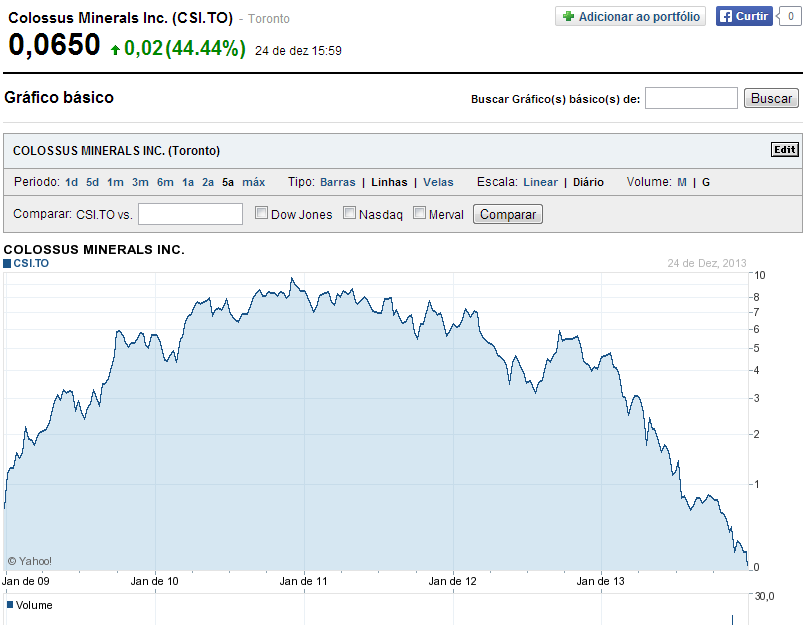Click the Jan de 13 axis label

[x=600, y=581]
